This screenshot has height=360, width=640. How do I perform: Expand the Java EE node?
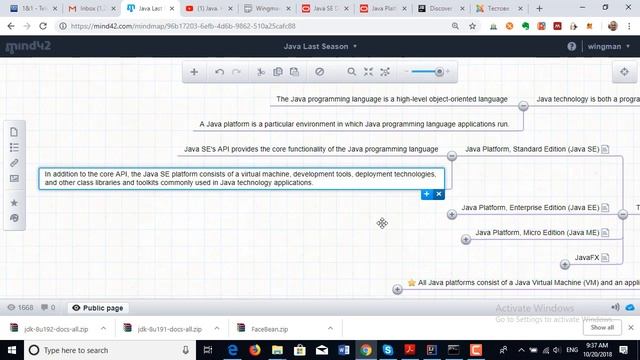pos(452,214)
